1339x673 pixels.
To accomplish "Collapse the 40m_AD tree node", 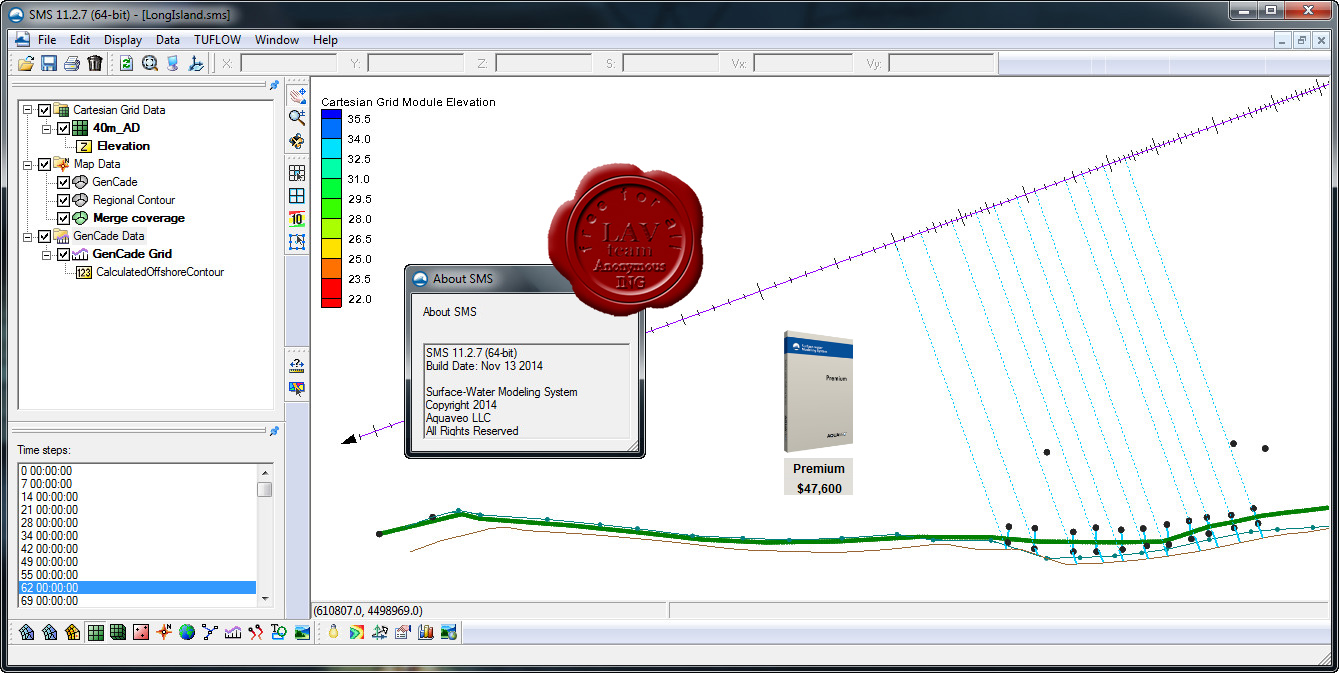I will [46, 128].
